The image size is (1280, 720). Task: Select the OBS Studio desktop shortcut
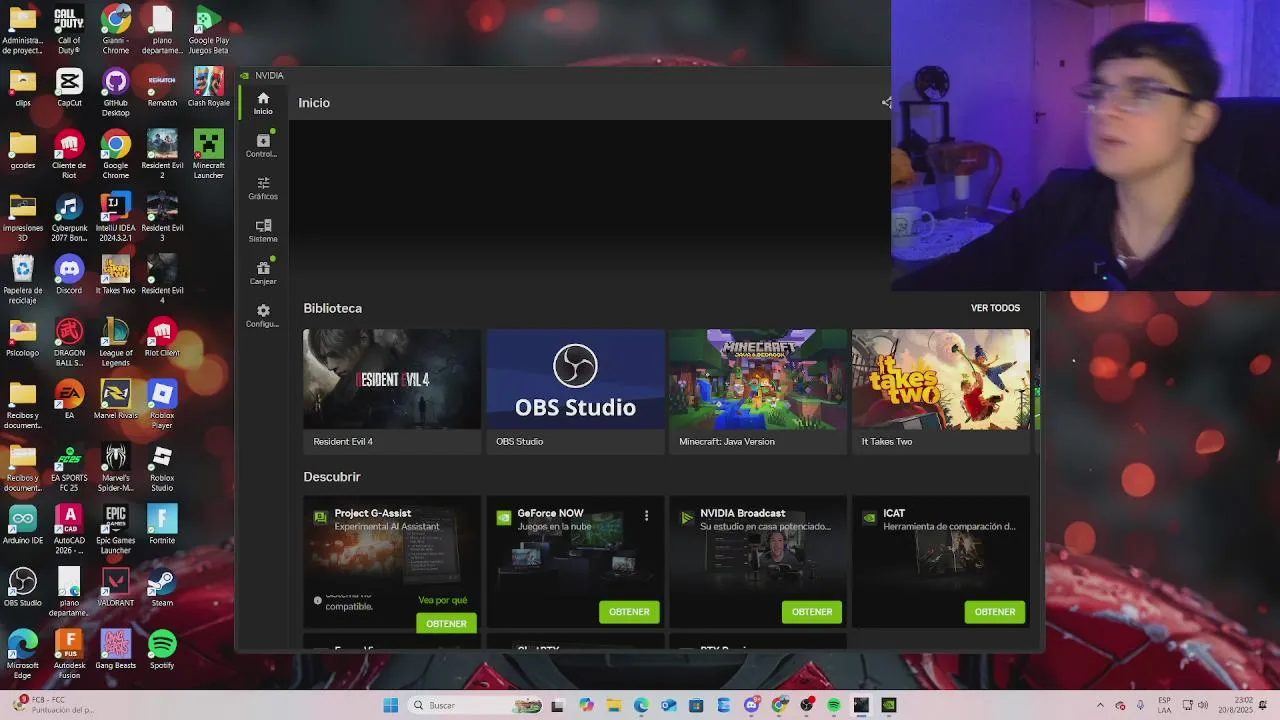click(x=23, y=588)
